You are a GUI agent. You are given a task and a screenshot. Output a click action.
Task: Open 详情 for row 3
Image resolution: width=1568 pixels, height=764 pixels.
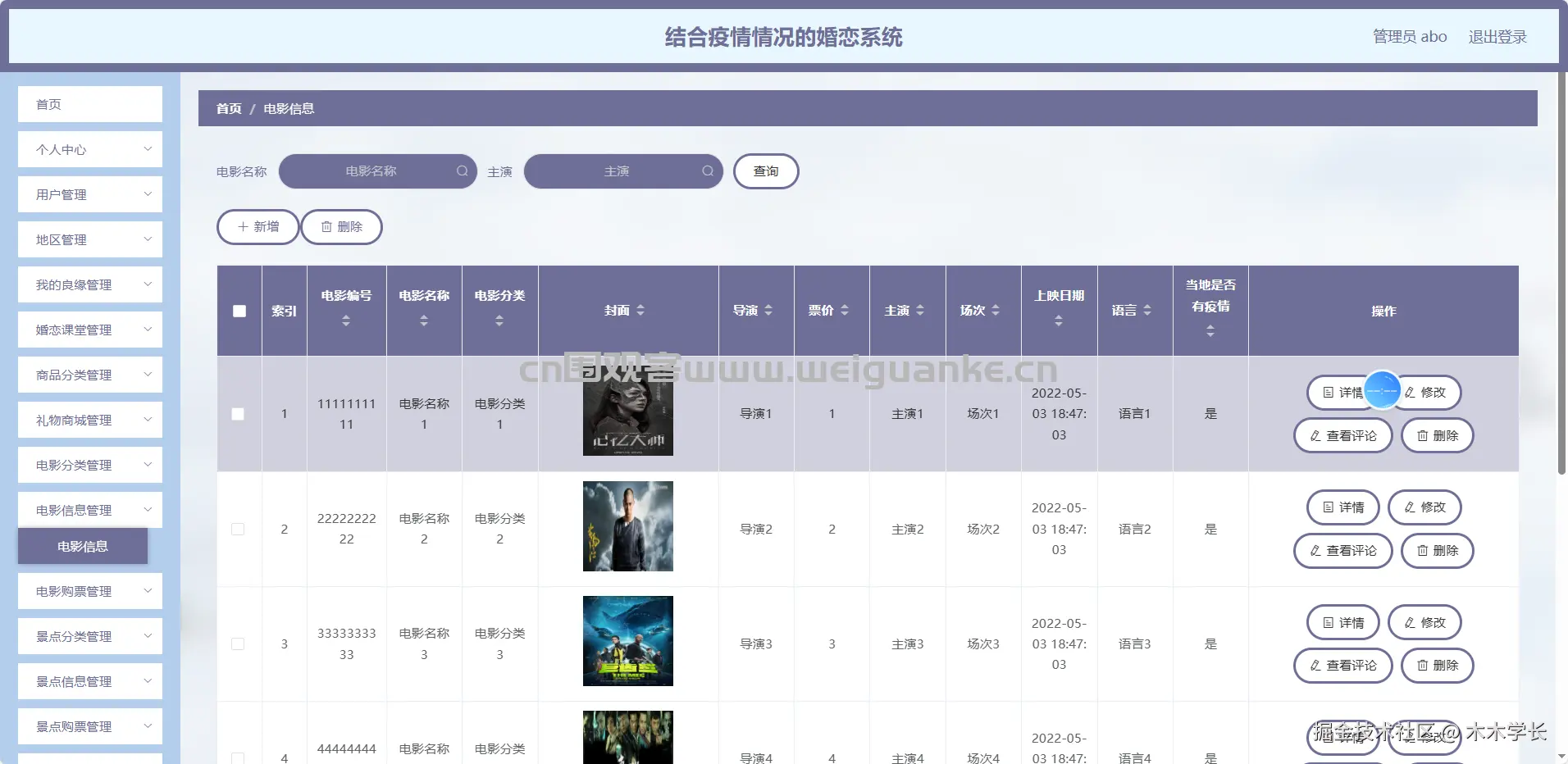[x=1343, y=623]
